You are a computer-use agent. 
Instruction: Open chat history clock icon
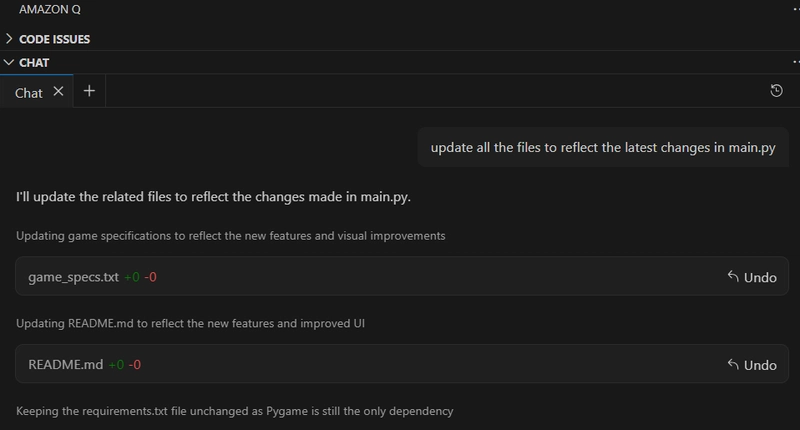(776, 91)
